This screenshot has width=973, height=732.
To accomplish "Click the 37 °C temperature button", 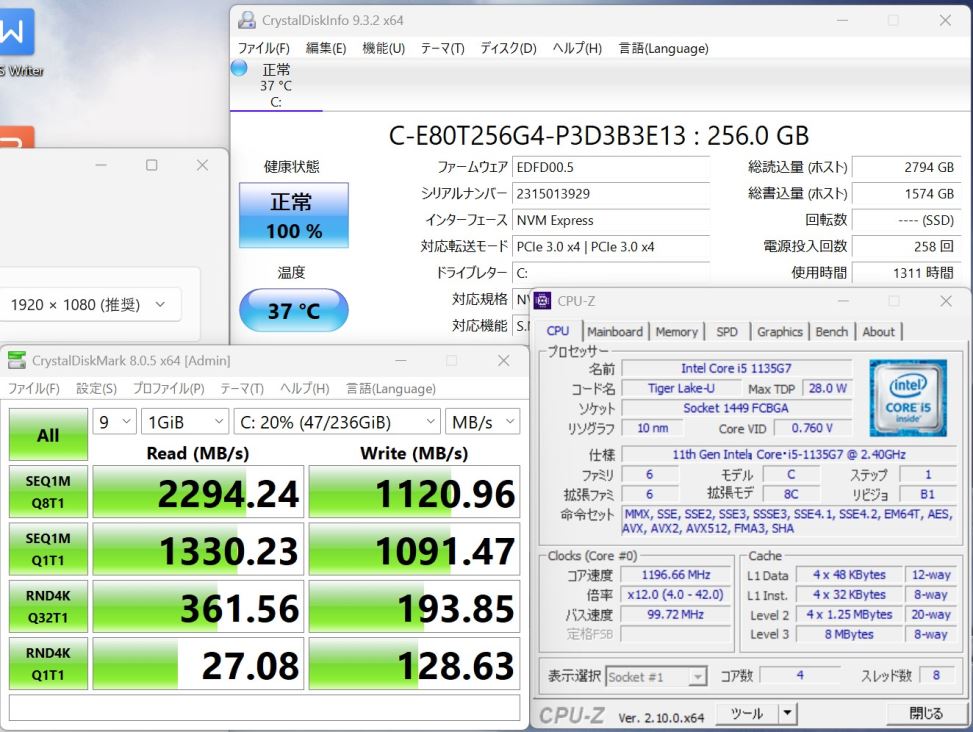I will (294, 310).
